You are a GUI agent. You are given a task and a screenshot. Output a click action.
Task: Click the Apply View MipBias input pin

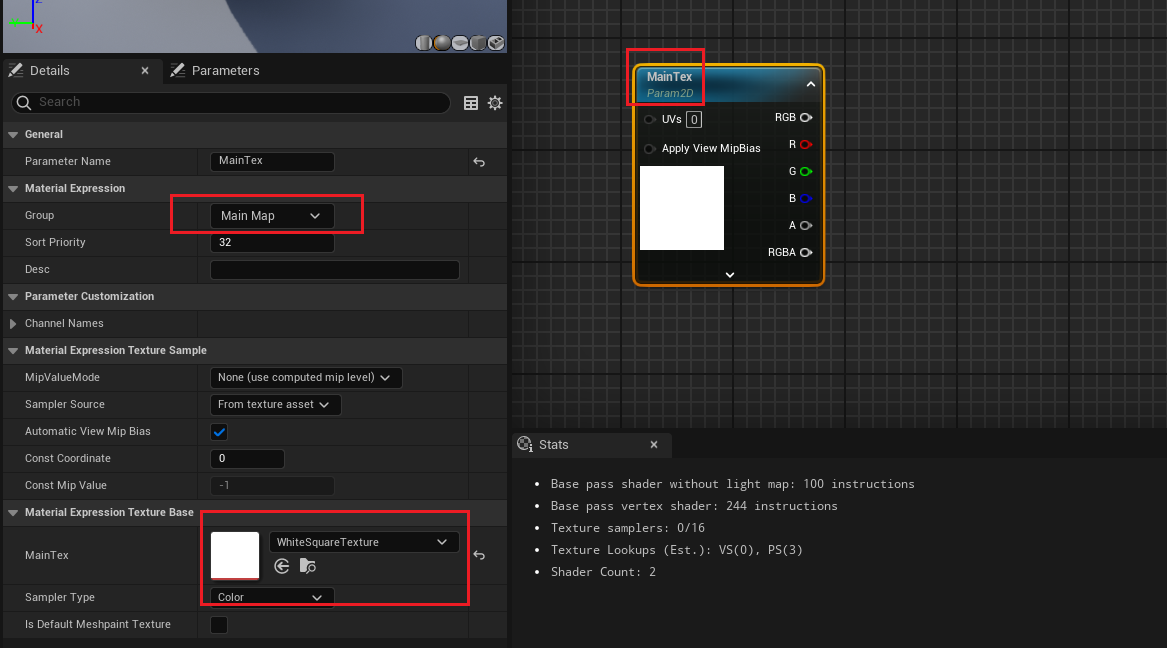649,148
